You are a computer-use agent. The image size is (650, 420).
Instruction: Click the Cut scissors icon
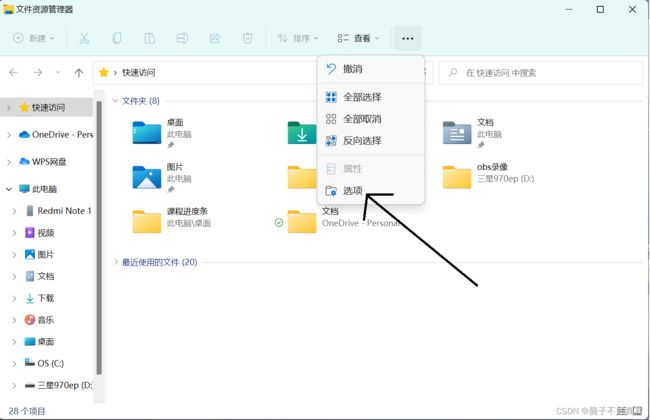(x=84, y=38)
